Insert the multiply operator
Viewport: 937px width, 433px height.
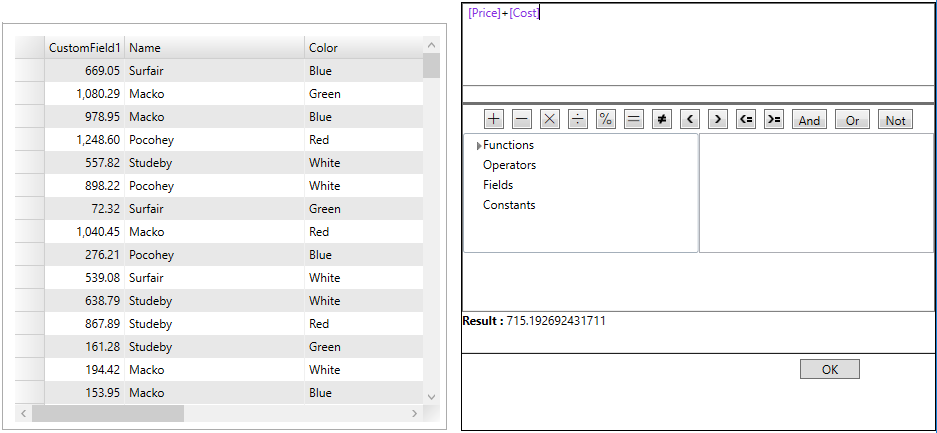[550, 119]
